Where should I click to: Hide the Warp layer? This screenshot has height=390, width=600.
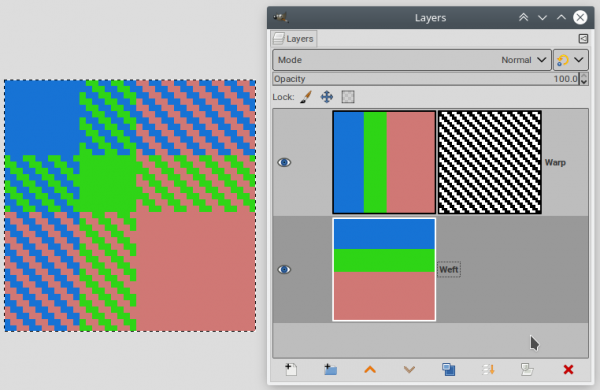click(x=284, y=162)
